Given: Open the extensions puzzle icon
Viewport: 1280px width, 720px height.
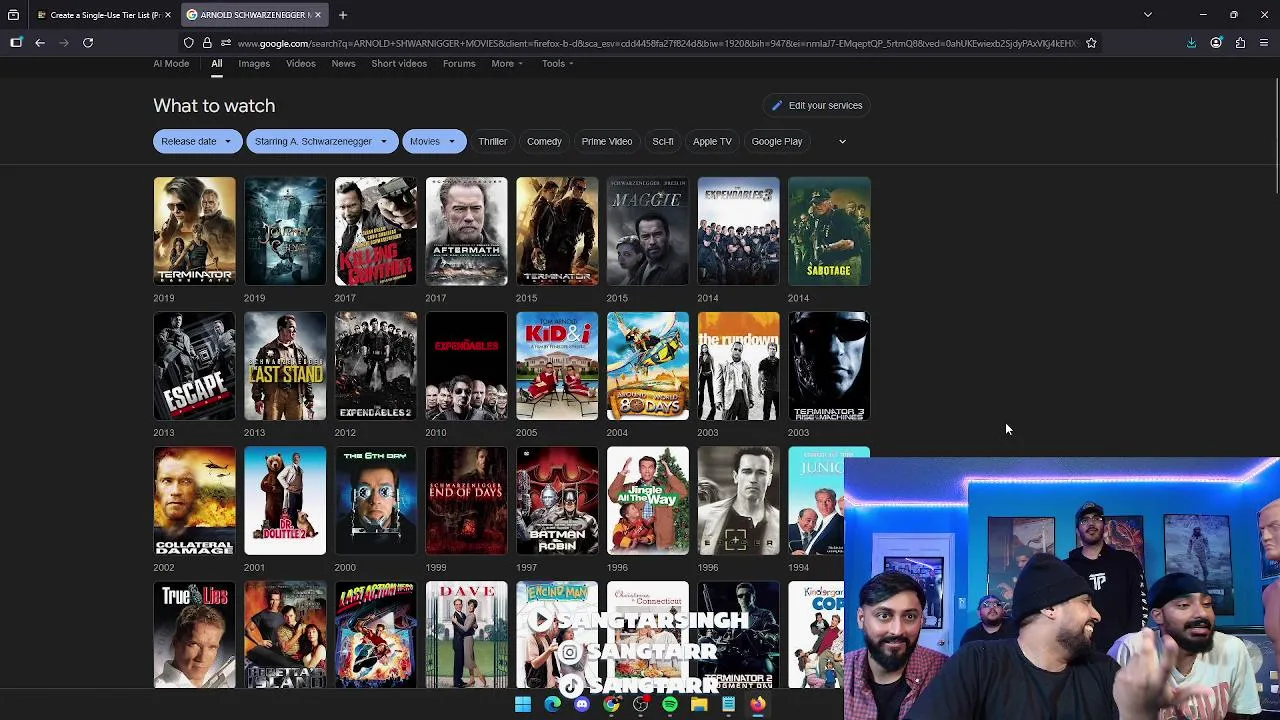Looking at the screenshot, I should [1240, 43].
